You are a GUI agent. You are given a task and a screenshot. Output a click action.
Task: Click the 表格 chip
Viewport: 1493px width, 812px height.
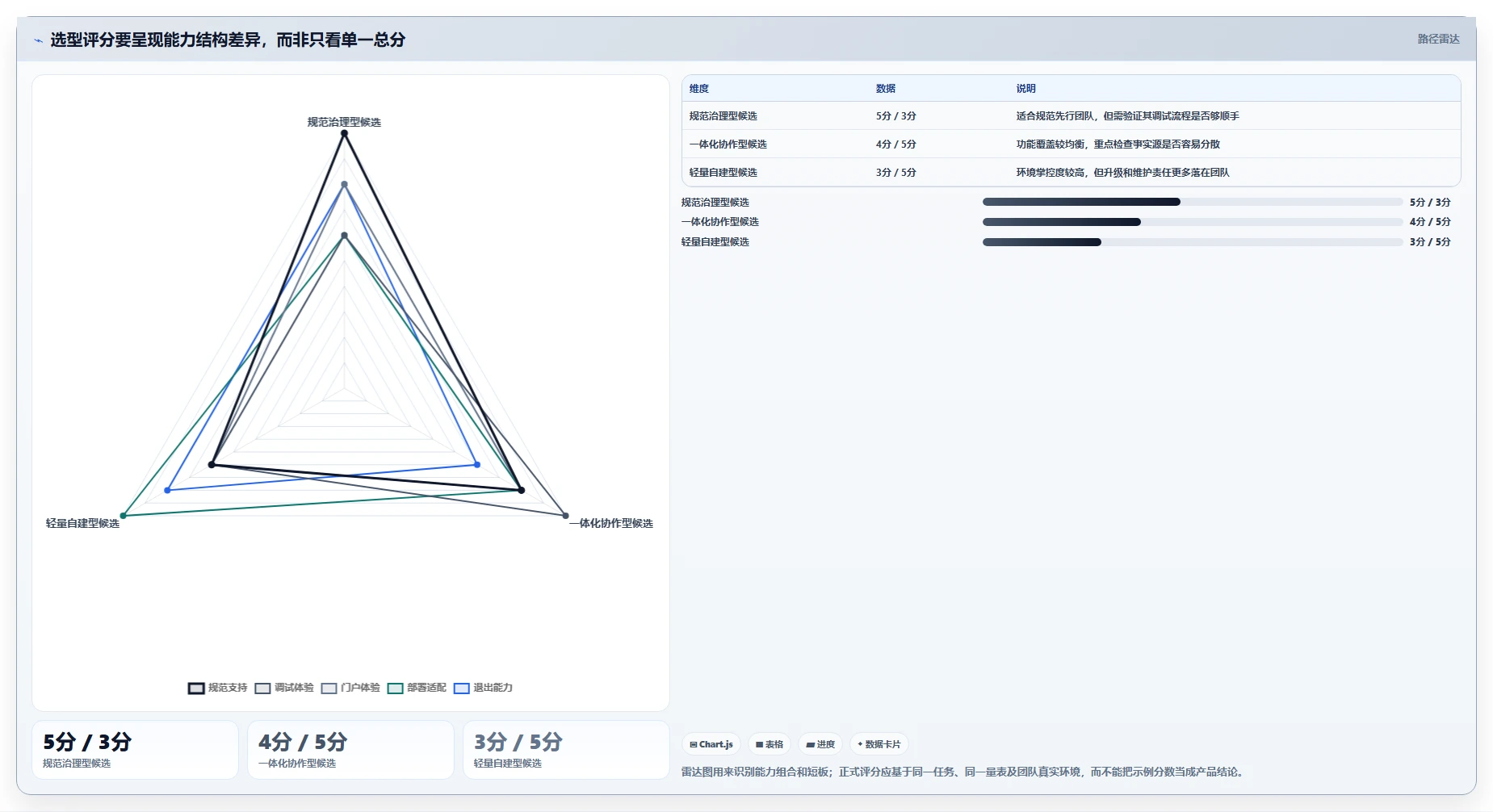pos(770,744)
